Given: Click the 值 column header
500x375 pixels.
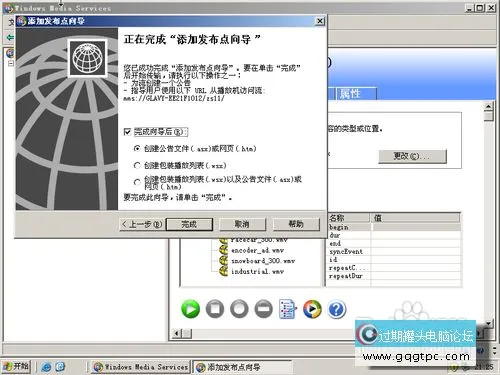Looking at the screenshot, I should (415, 218).
